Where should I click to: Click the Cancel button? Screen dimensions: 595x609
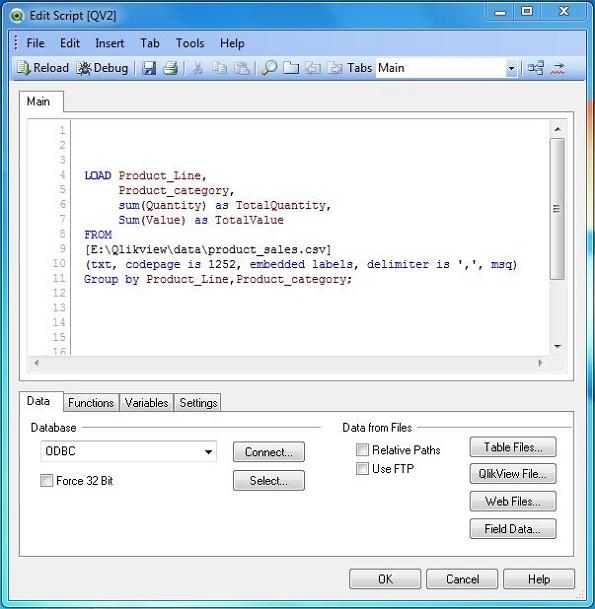pos(462,579)
